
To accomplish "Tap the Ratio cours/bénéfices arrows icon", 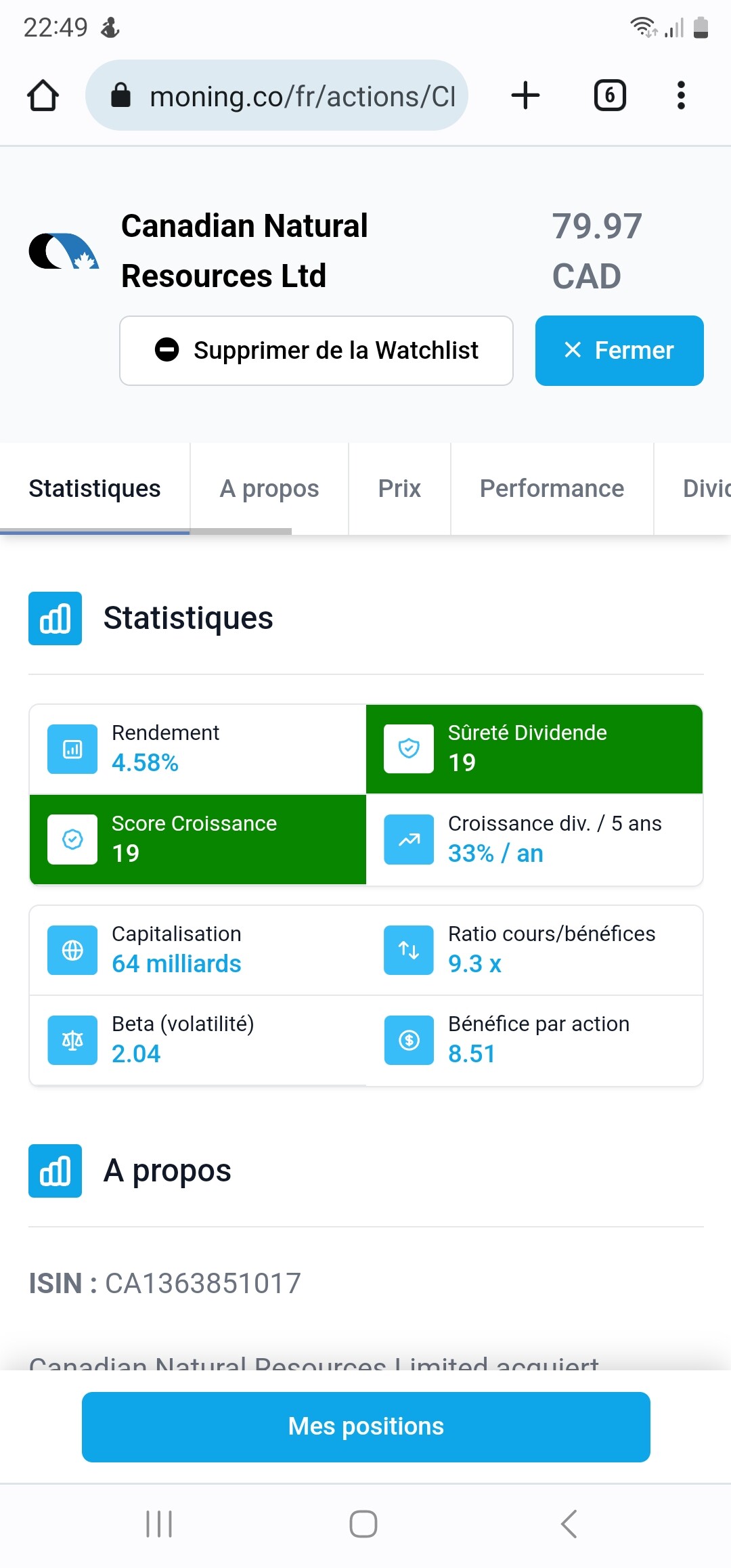I will [409, 950].
